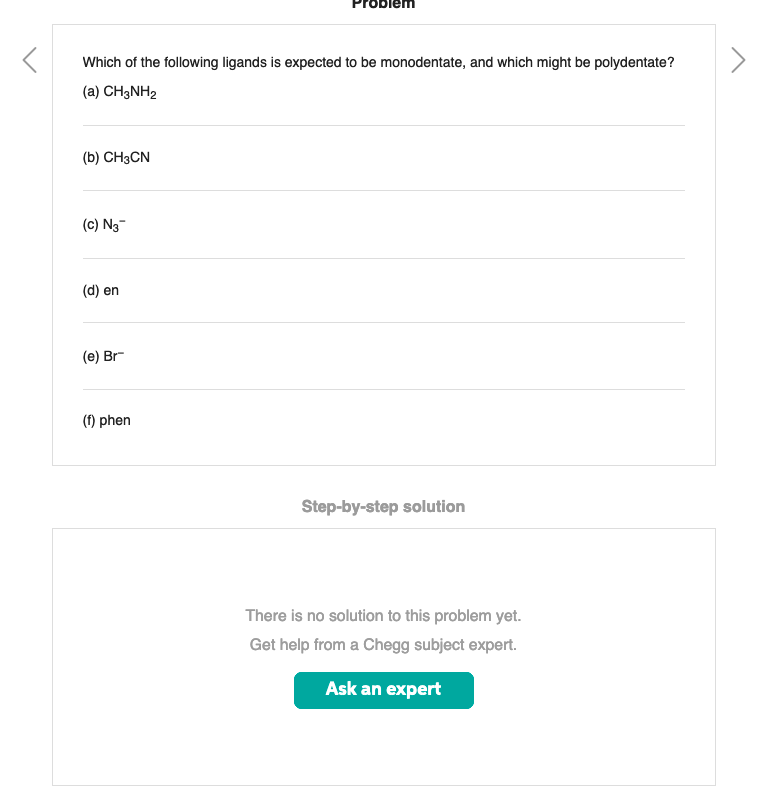761x795 pixels.
Task: Click the 'Get help from a Chegg subject expert' text
Action: tap(383, 644)
